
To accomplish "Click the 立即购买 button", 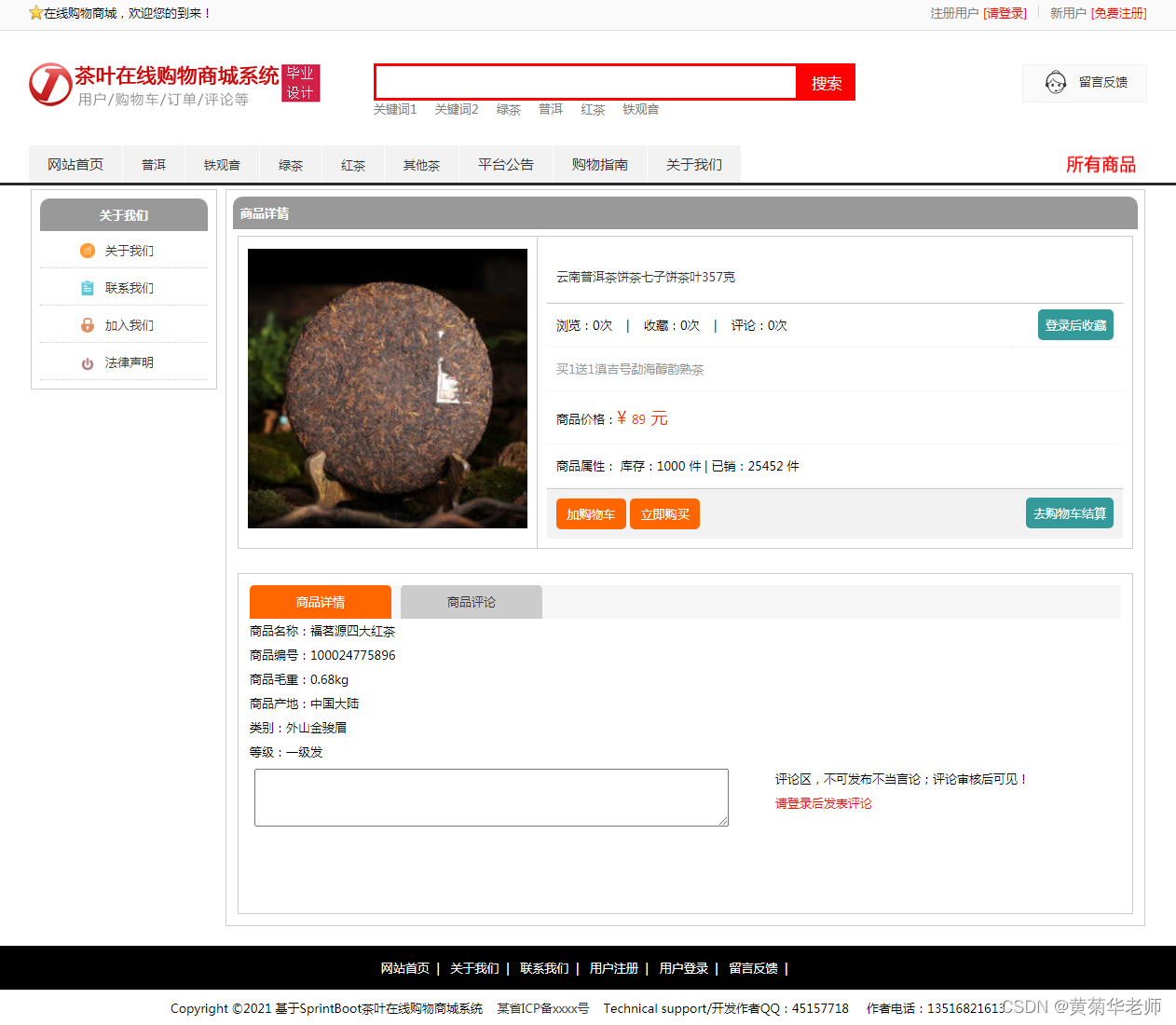I will [x=664, y=514].
